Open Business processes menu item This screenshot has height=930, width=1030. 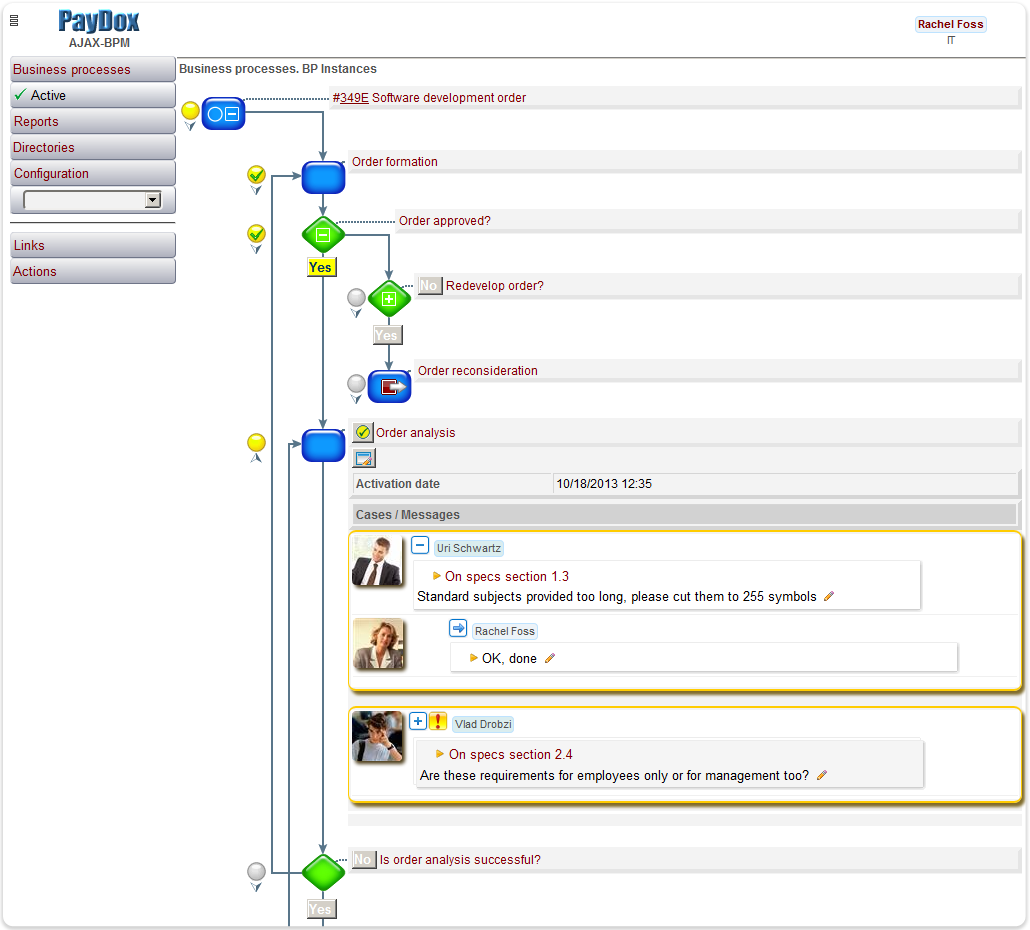[x=93, y=69]
